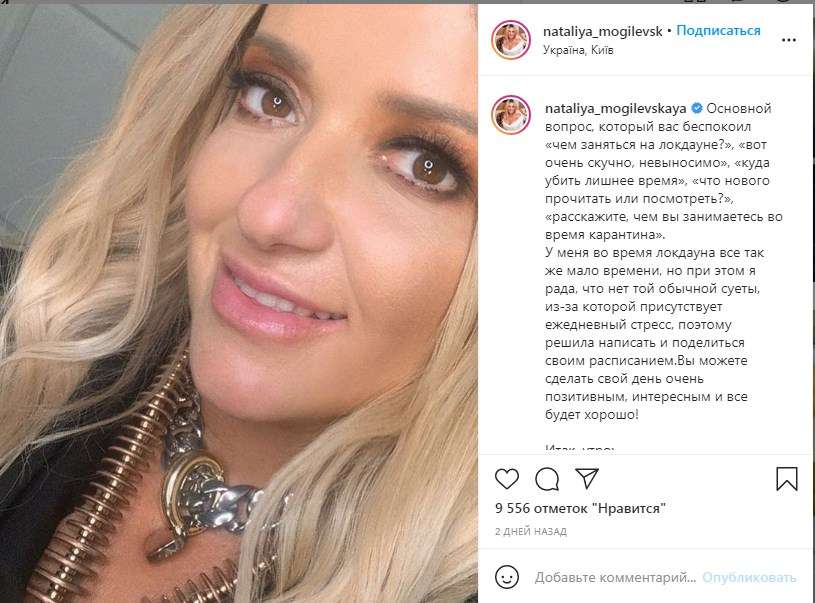Image resolution: width=815 pixels, height=603 pixels.
Task: Focus the Добавьте комментарий input field
Action: (x=615, y=578)
